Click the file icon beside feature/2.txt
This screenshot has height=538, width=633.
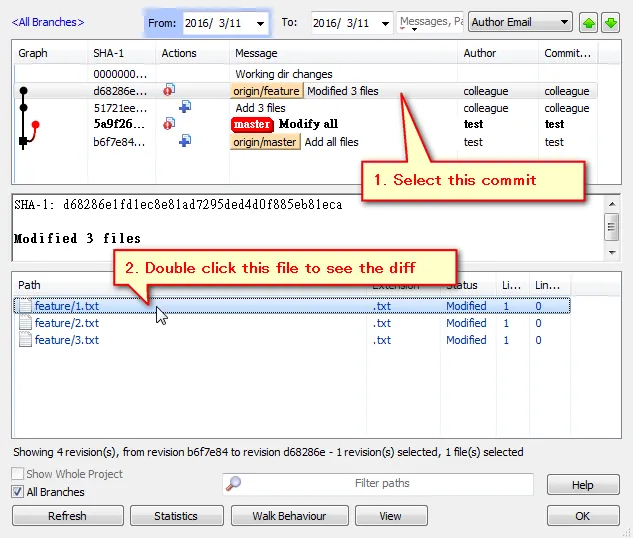coord(25,322)
